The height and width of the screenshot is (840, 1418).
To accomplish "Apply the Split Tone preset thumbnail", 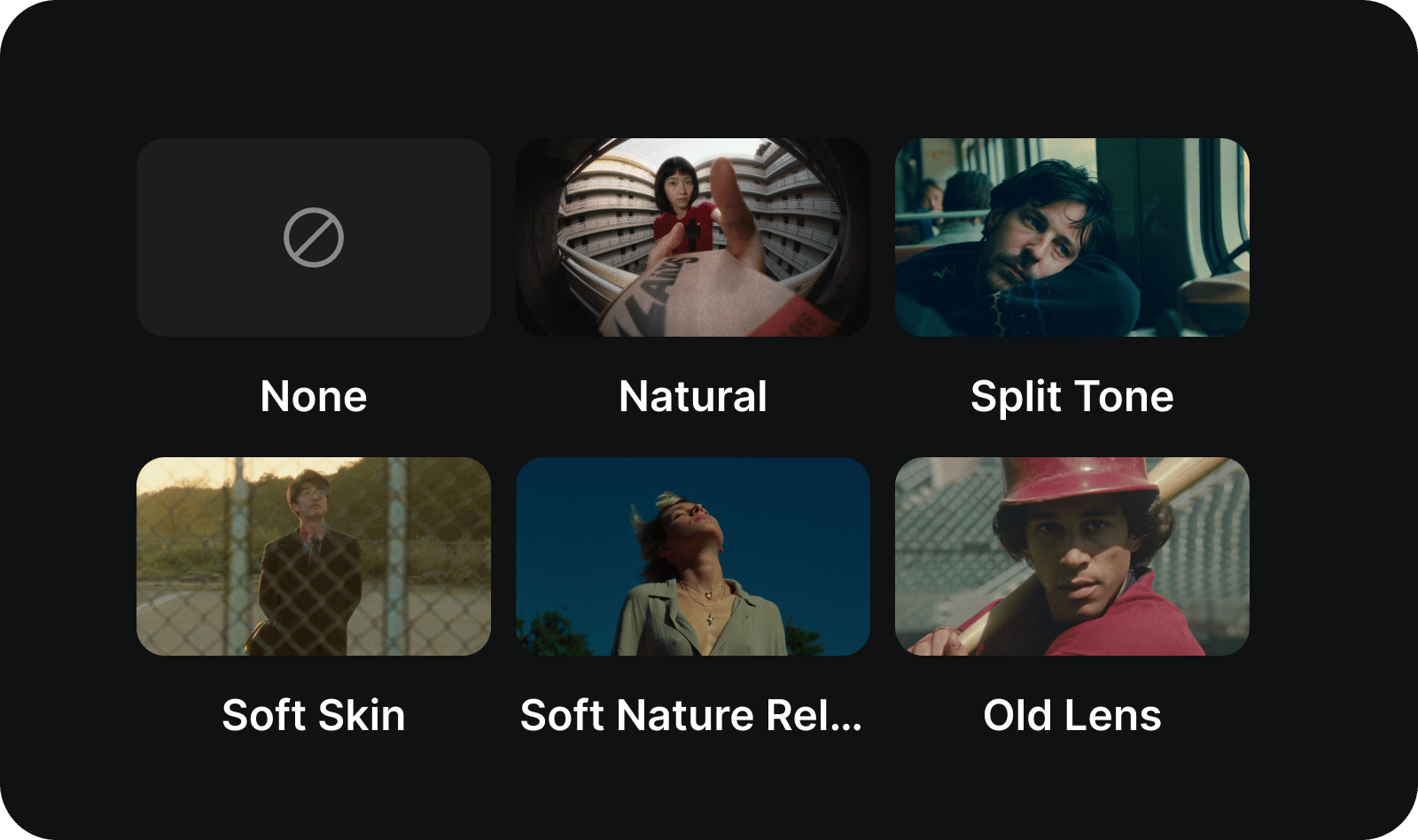I will pyautogui.click(x=1072, y=237).
